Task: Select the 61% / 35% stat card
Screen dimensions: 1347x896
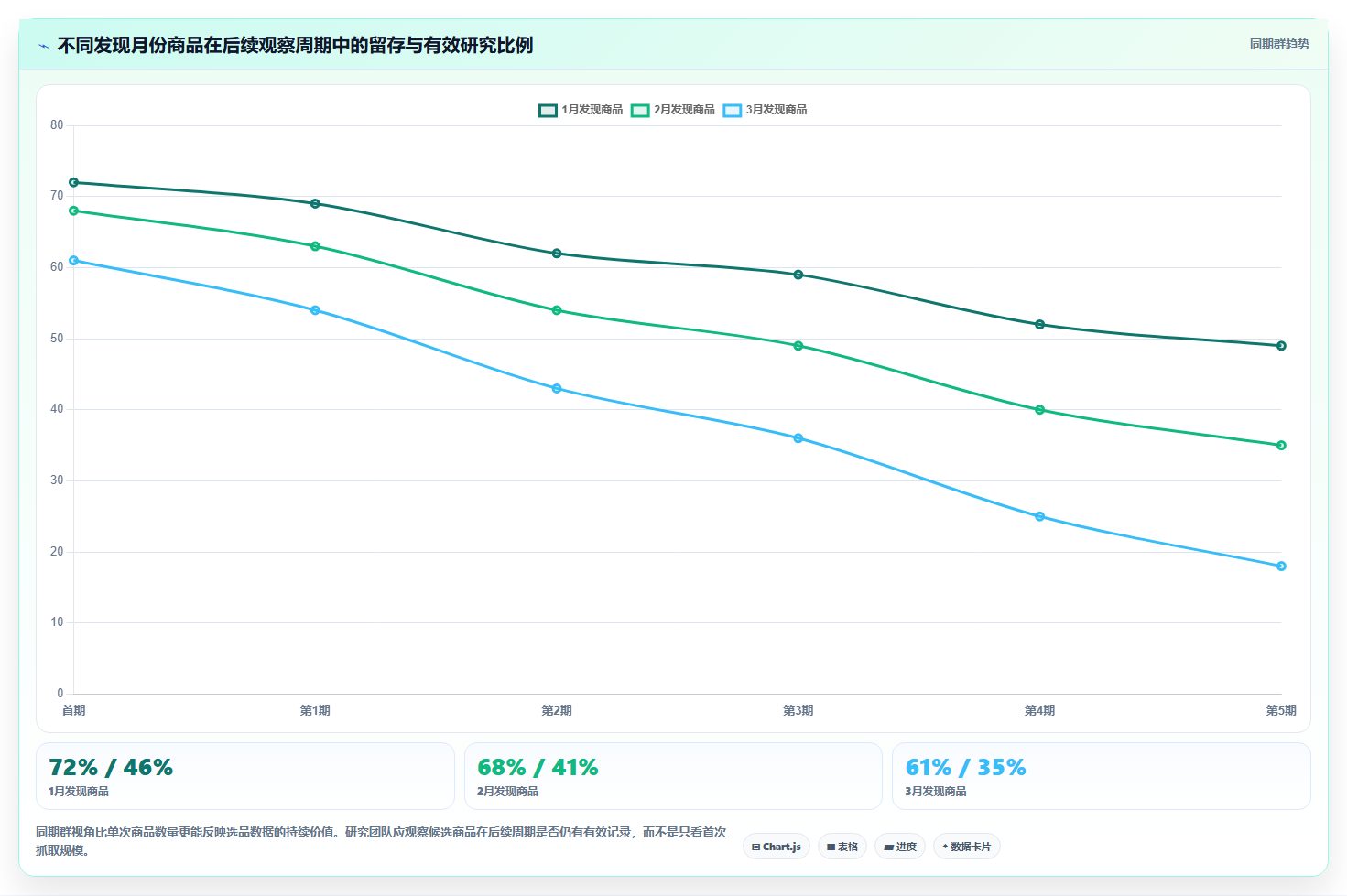Action: tap(1102, 776)
